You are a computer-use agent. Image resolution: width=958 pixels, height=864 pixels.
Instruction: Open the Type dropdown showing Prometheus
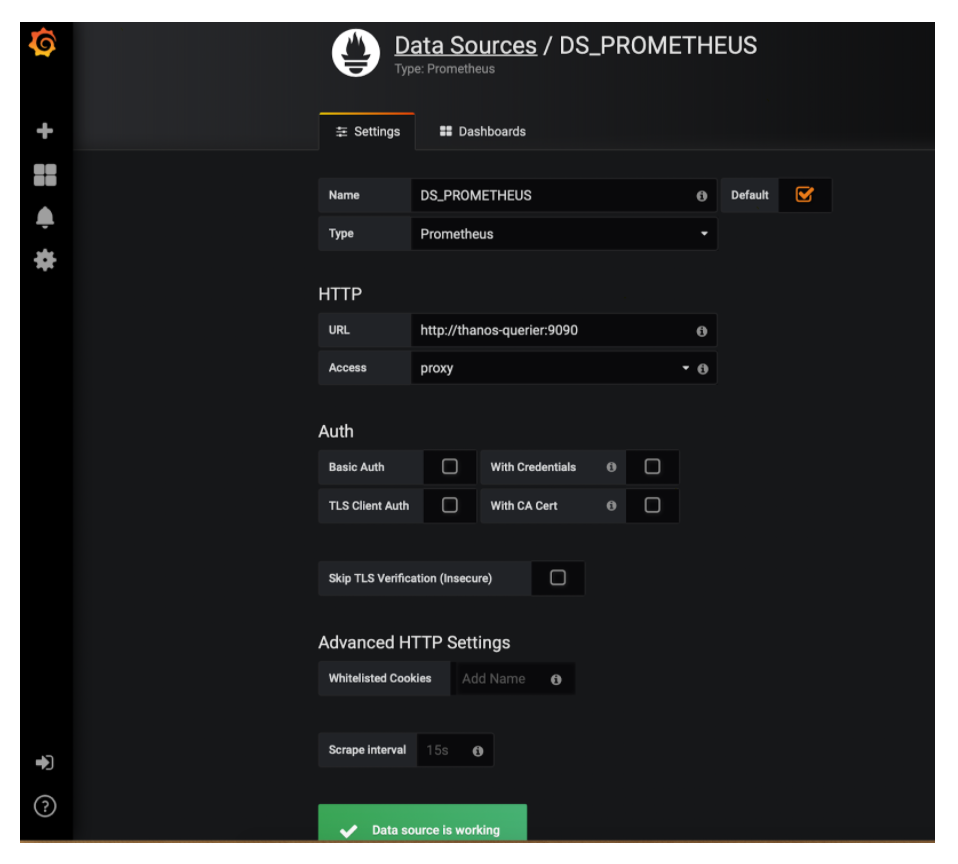click(x=563, y=234)
